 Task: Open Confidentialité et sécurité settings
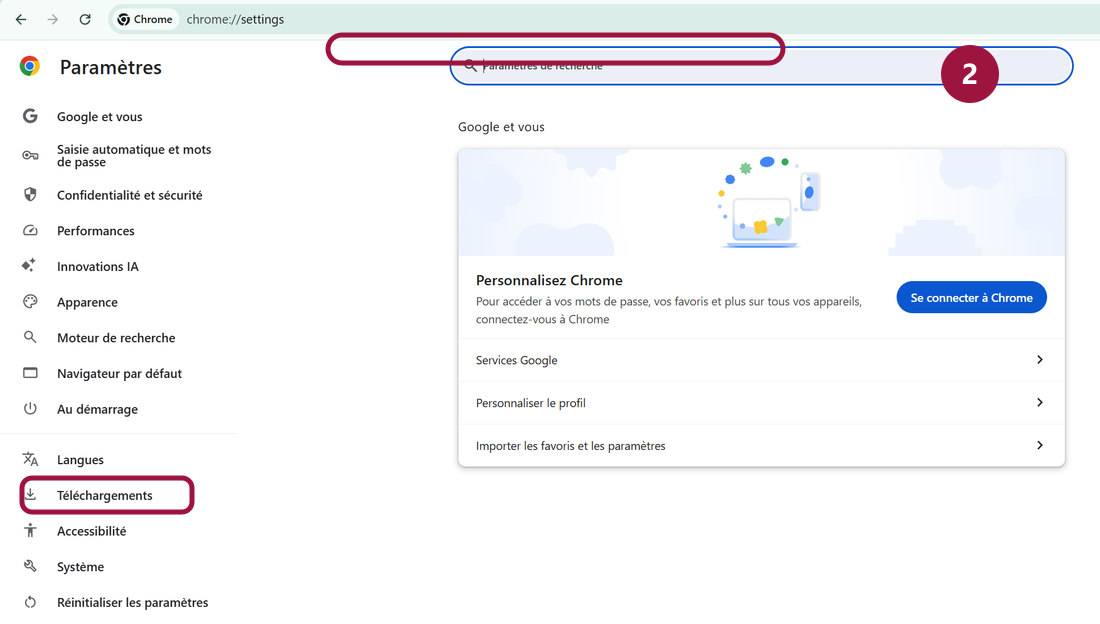[x=130, y=195]
